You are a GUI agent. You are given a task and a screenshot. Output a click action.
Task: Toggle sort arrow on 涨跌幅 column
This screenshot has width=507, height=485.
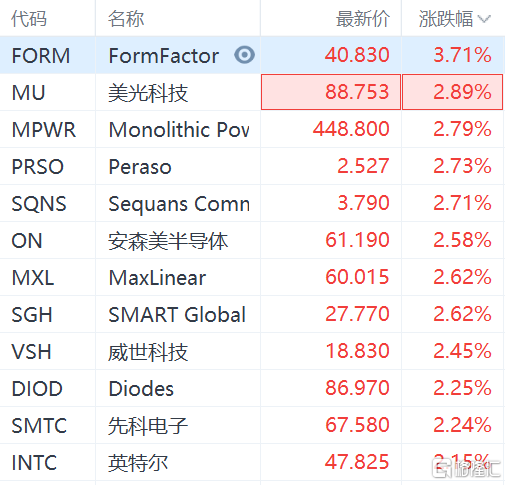click(x=484, y=19)
